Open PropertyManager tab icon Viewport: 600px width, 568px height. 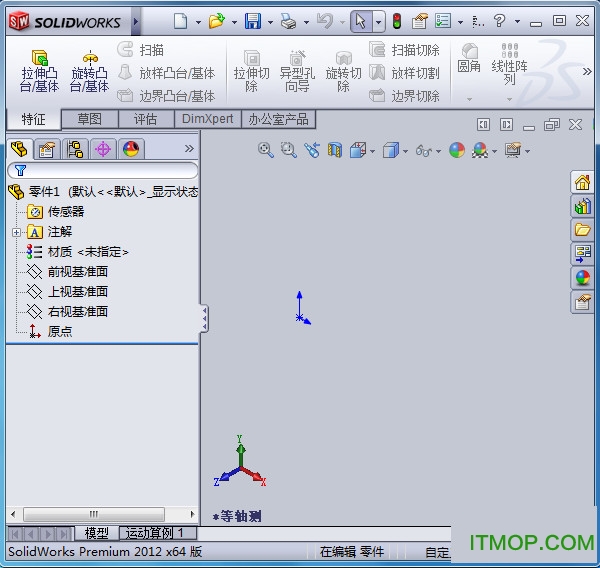47,149
